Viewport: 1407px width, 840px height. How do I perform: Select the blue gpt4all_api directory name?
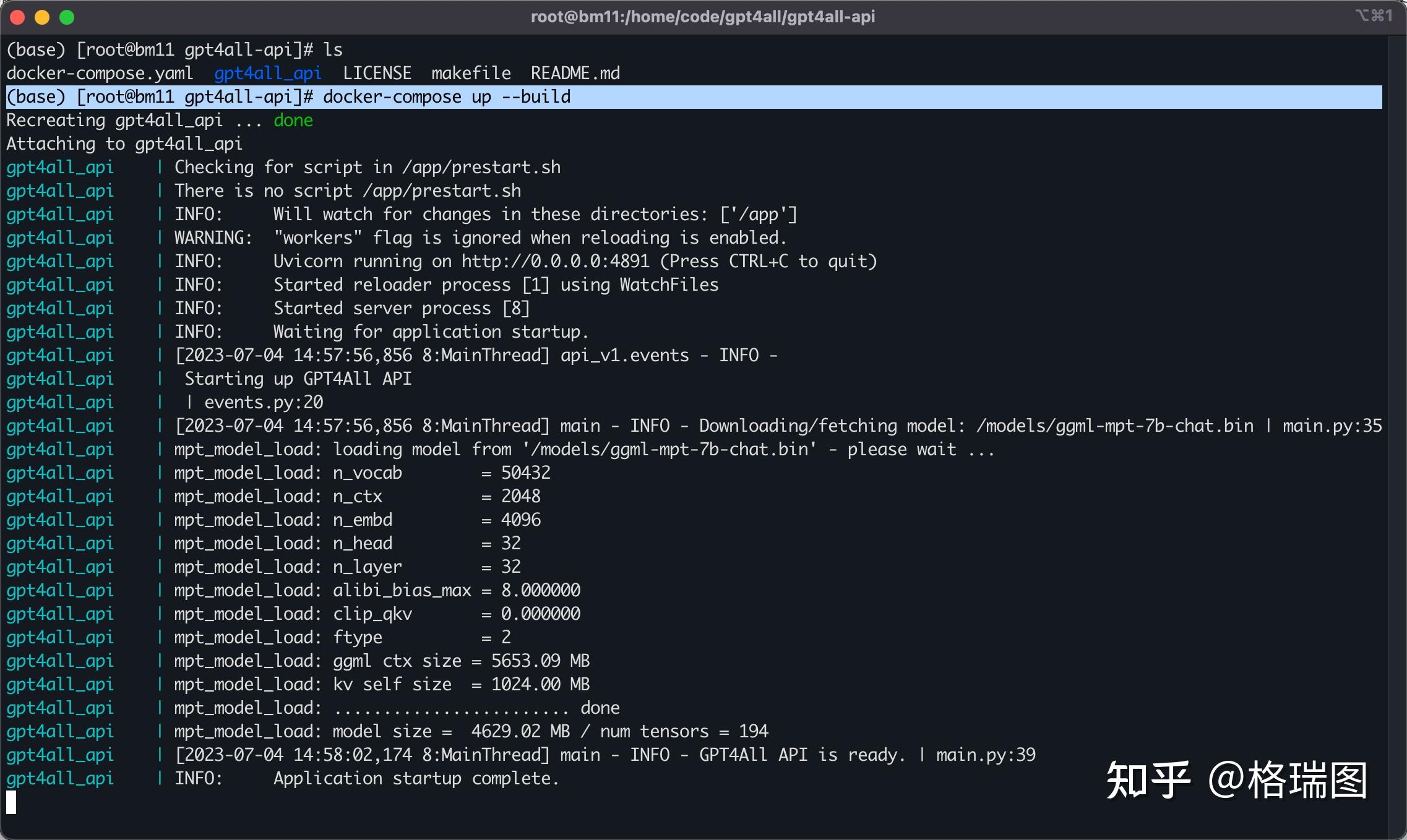click(267, 73)
